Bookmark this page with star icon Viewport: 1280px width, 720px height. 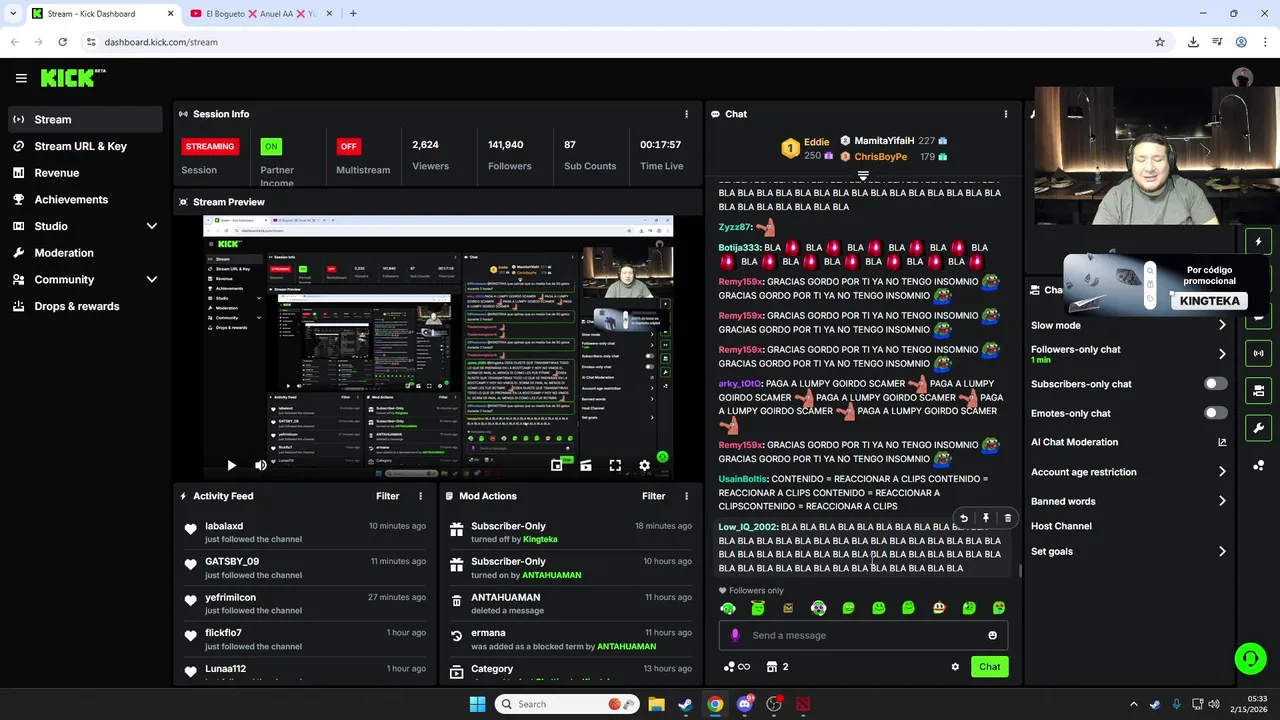click(1160, 42)
